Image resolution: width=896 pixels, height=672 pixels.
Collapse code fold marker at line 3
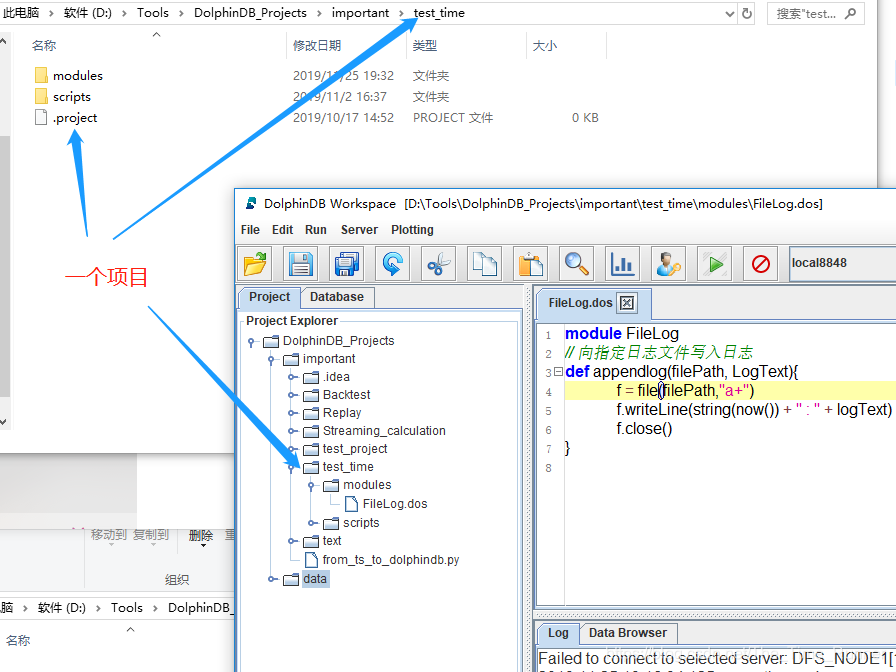click(x=558, y=371)
